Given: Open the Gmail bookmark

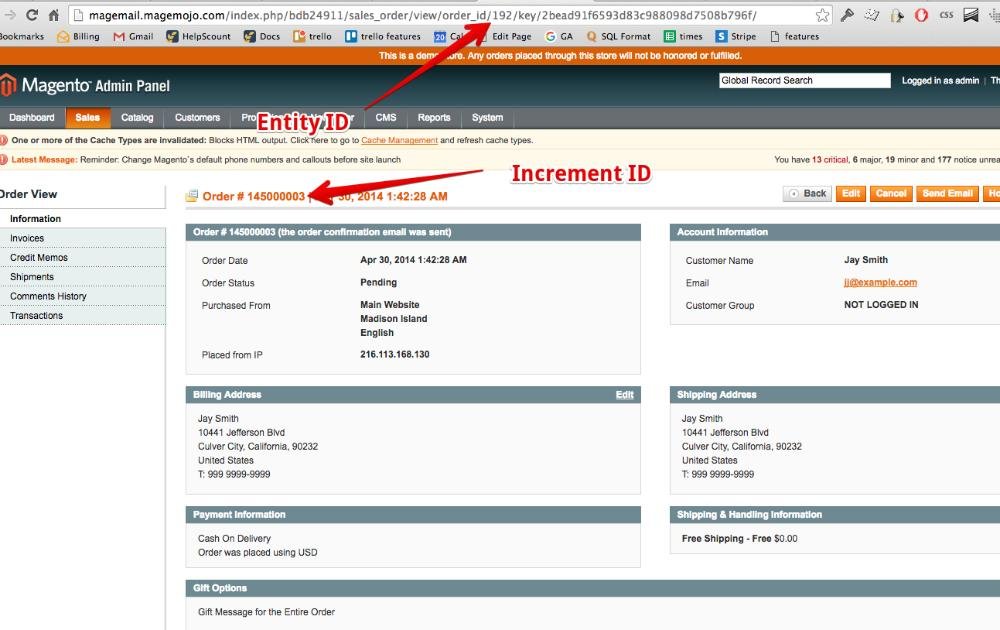Looking at the screenshot, I should (133, 37).
